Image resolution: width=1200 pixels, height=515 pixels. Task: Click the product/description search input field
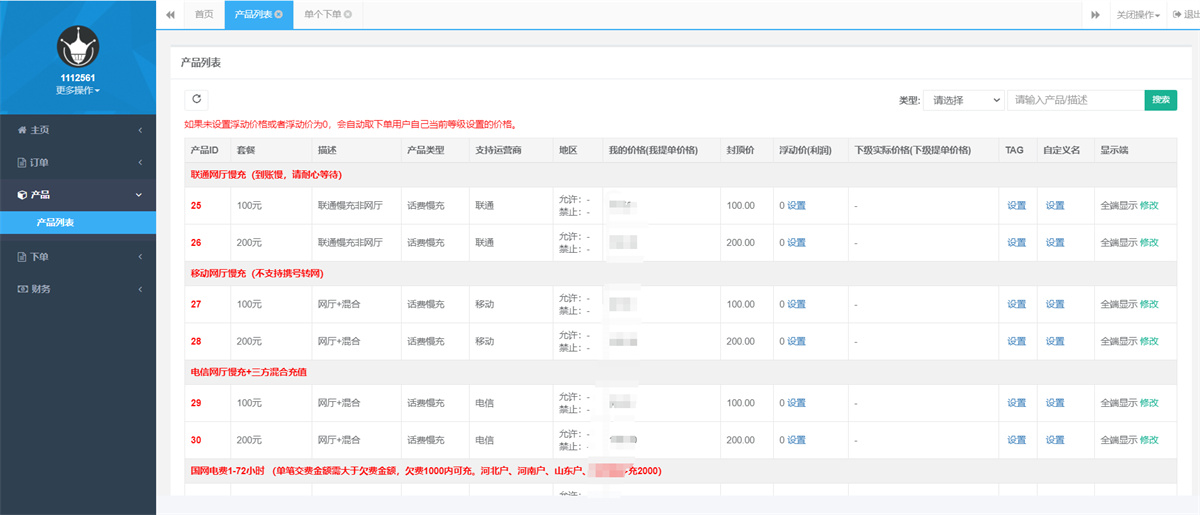point(1075,100)
